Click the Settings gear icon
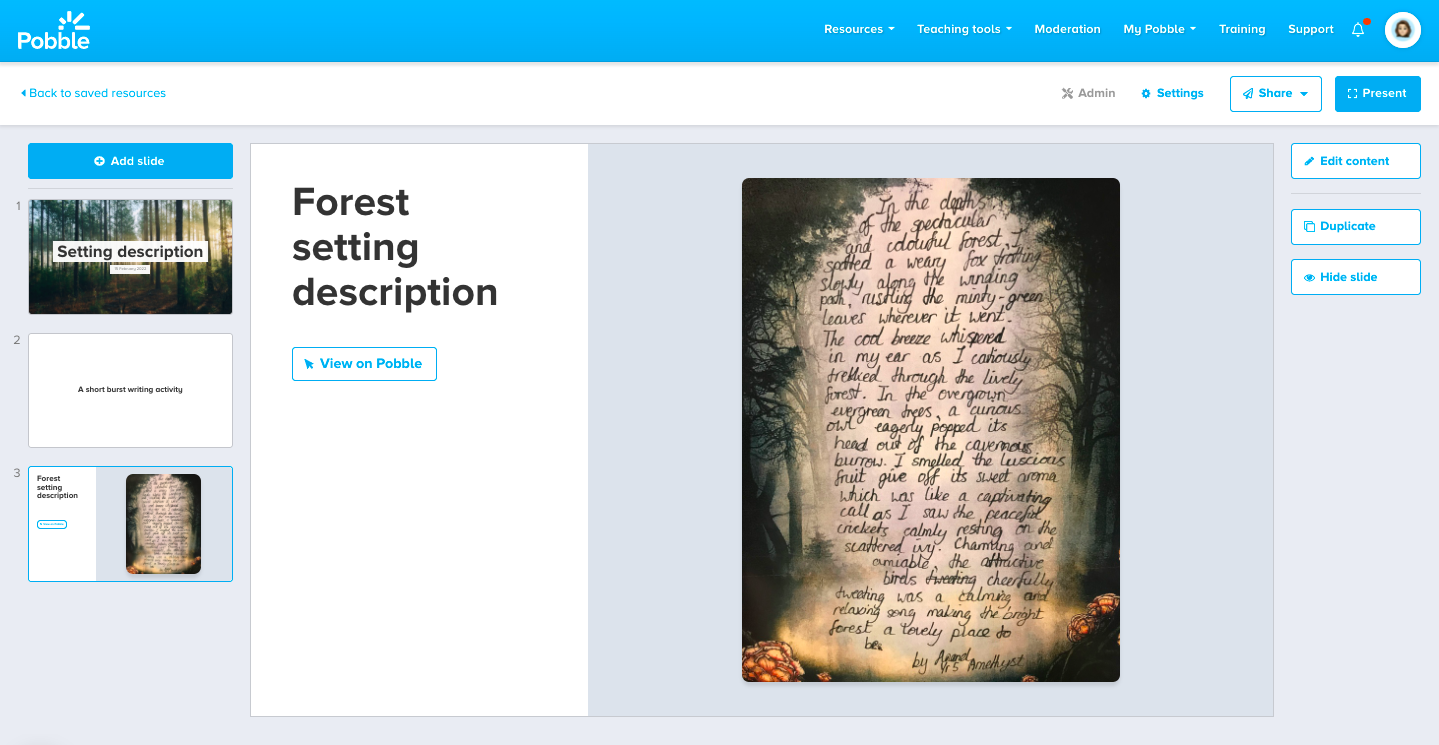 [x=1146, y=93]
